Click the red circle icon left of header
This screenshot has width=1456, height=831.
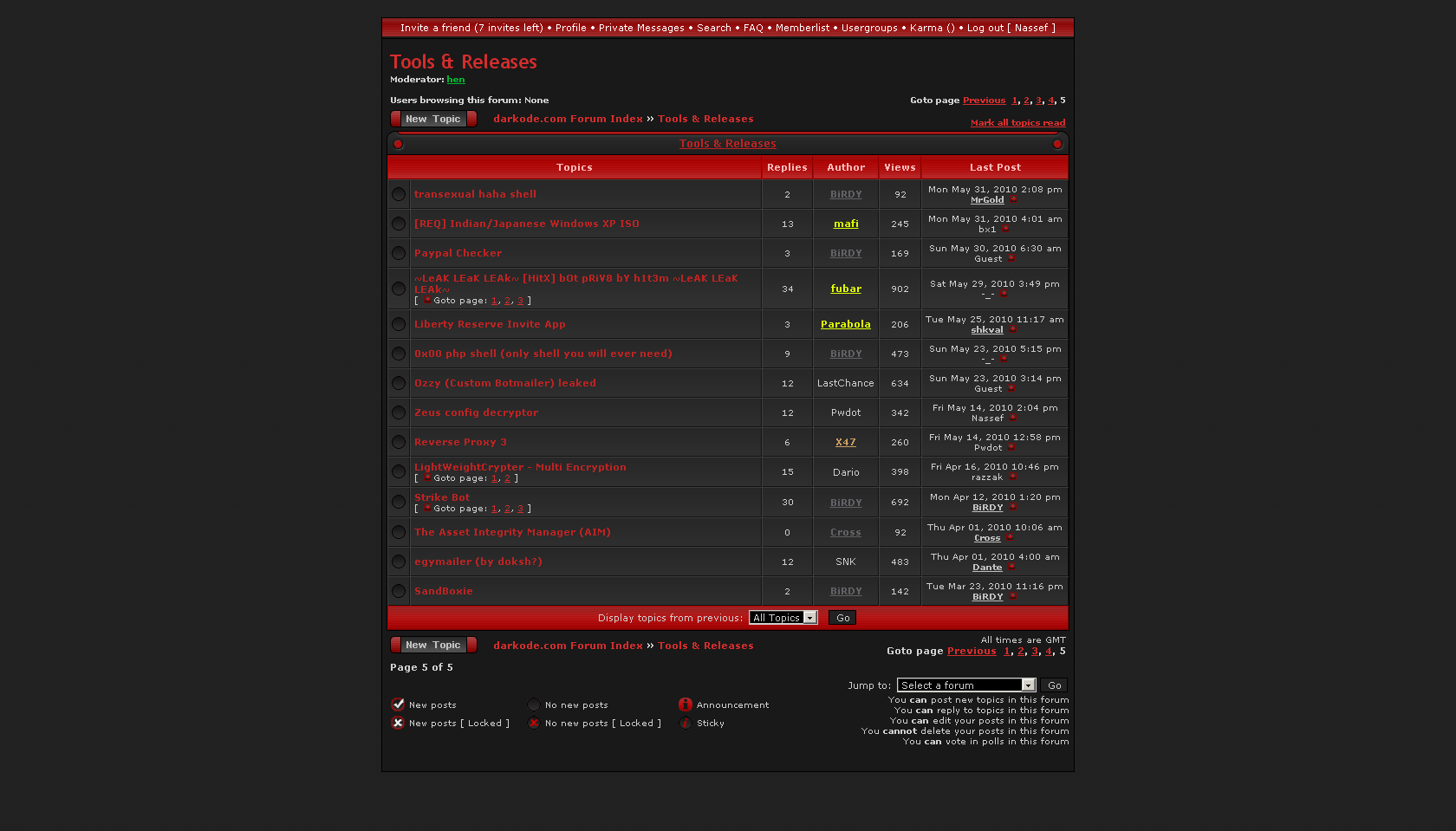coord(399,144)
